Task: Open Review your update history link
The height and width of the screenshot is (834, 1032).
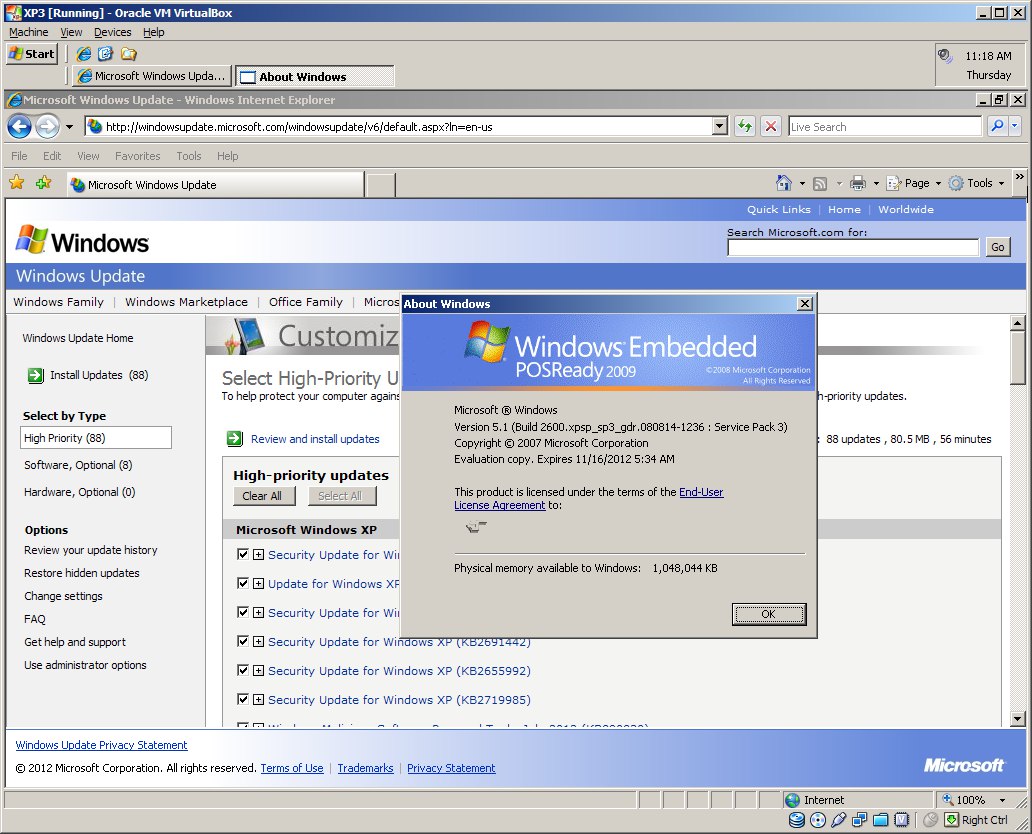Action: (91, 550)
